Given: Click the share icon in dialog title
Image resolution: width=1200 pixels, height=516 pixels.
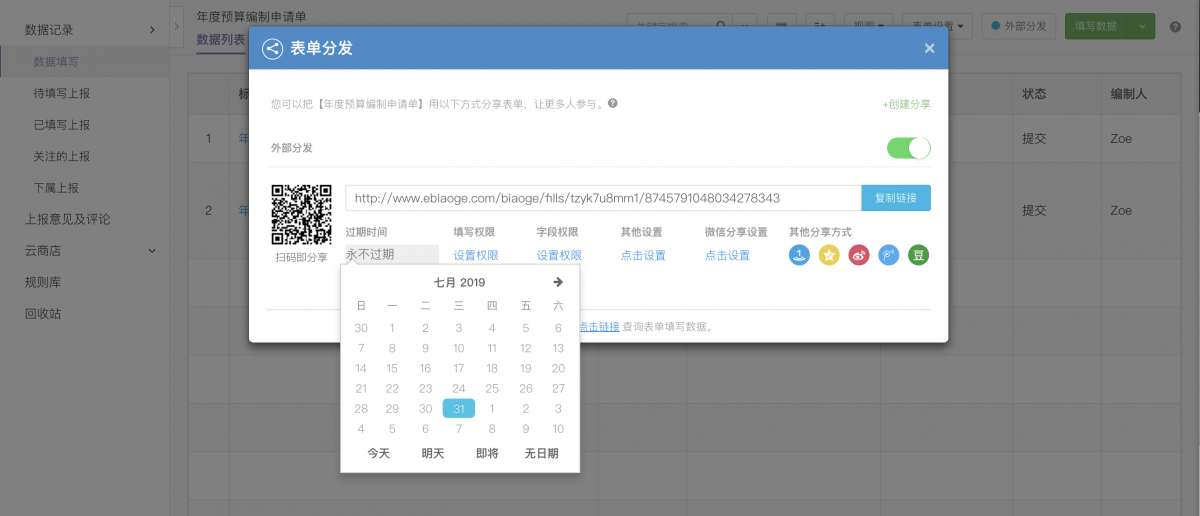Looking at the screenshot, I should (271, 48).
